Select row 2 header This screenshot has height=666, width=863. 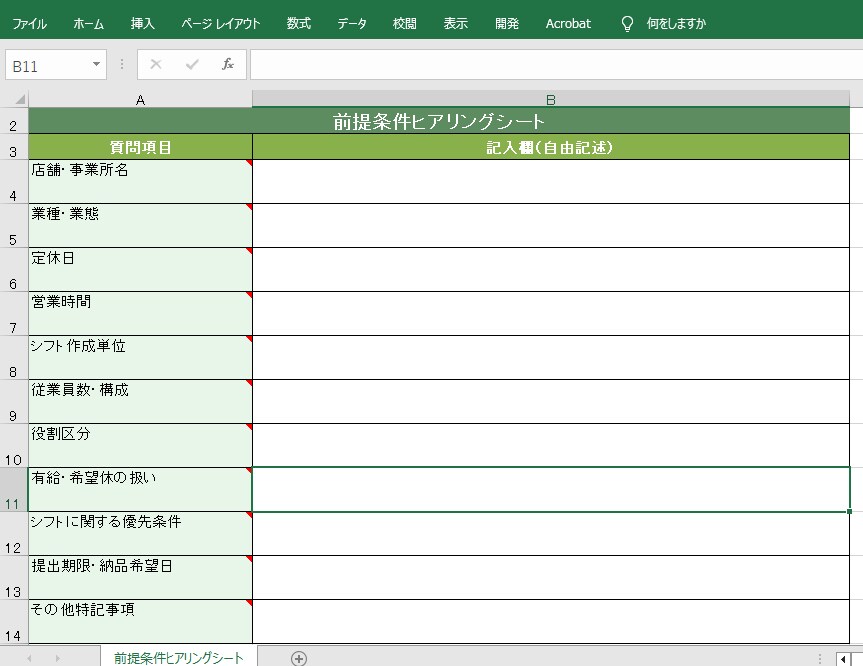(14, 121)
